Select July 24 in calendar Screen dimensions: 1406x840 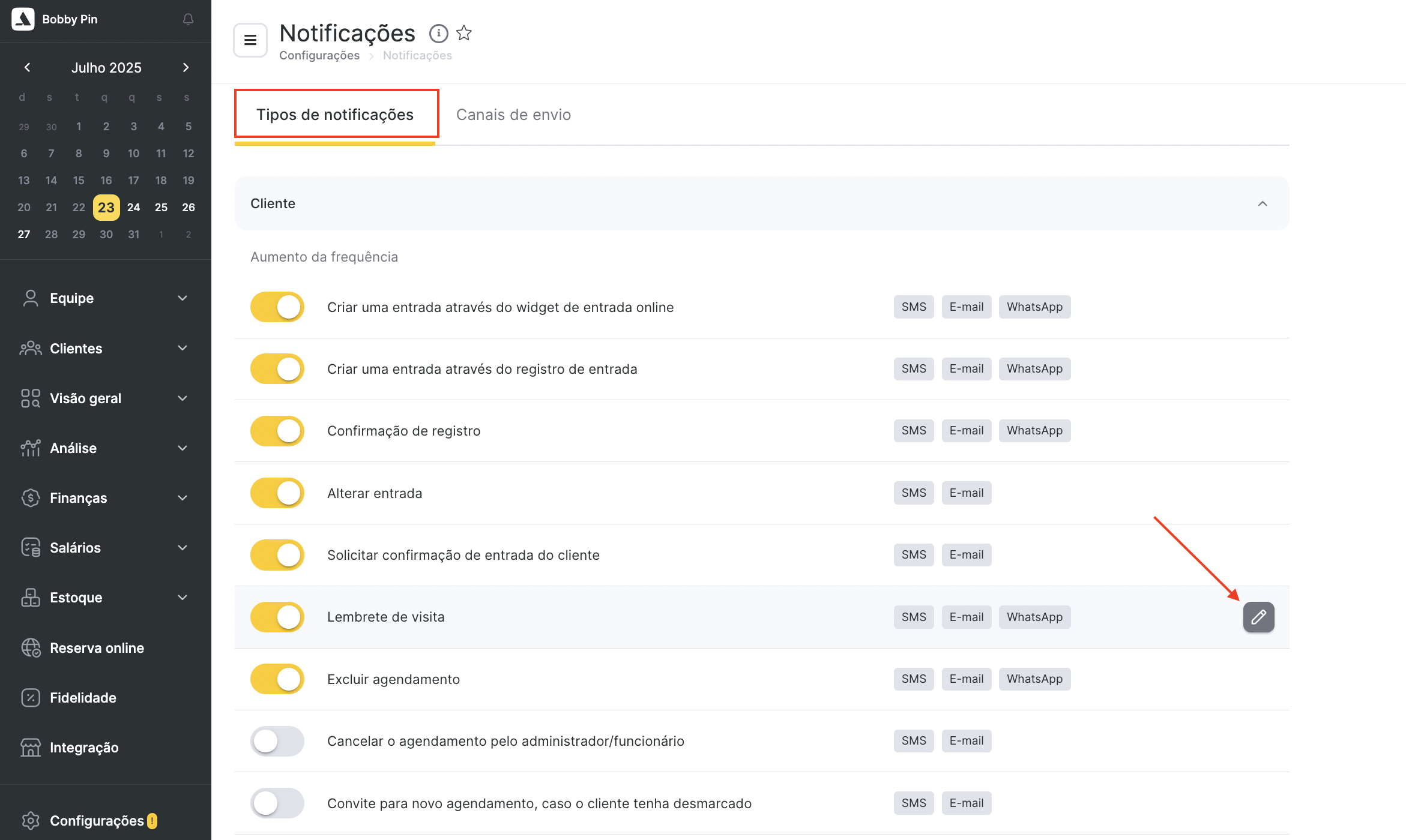[x=133, y=207]
